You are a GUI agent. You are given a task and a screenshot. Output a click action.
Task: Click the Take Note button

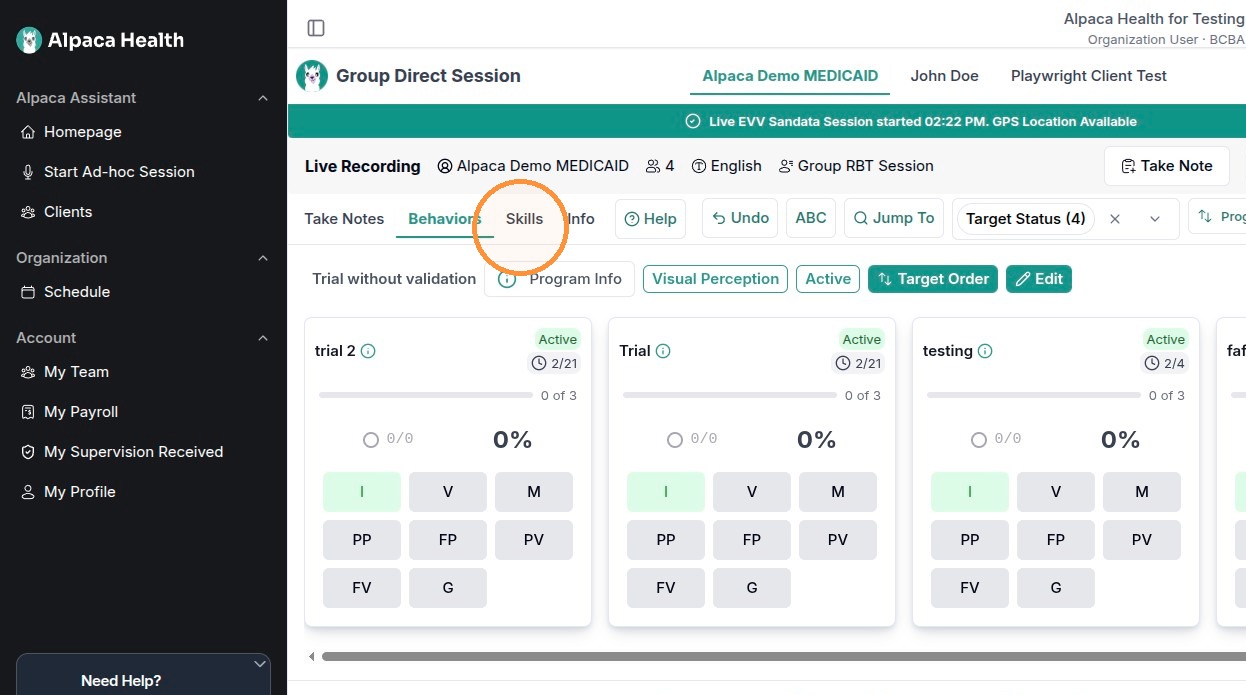pyautogui.click(x=1167, y=166)
